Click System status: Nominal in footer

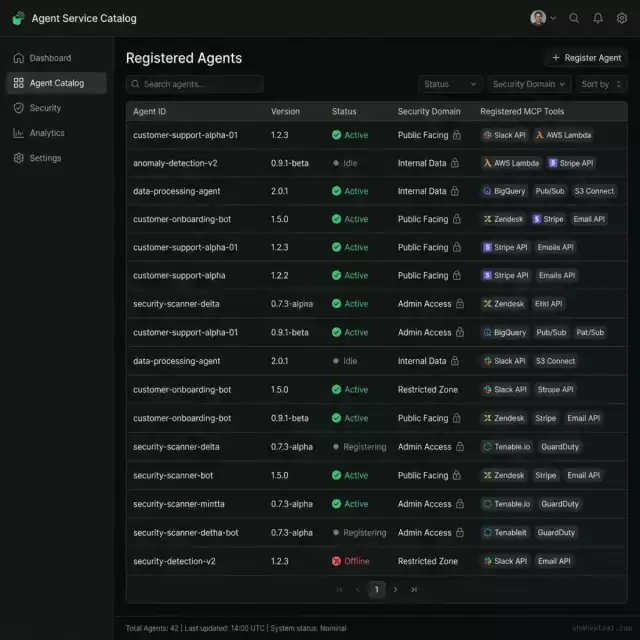point(308,628)
